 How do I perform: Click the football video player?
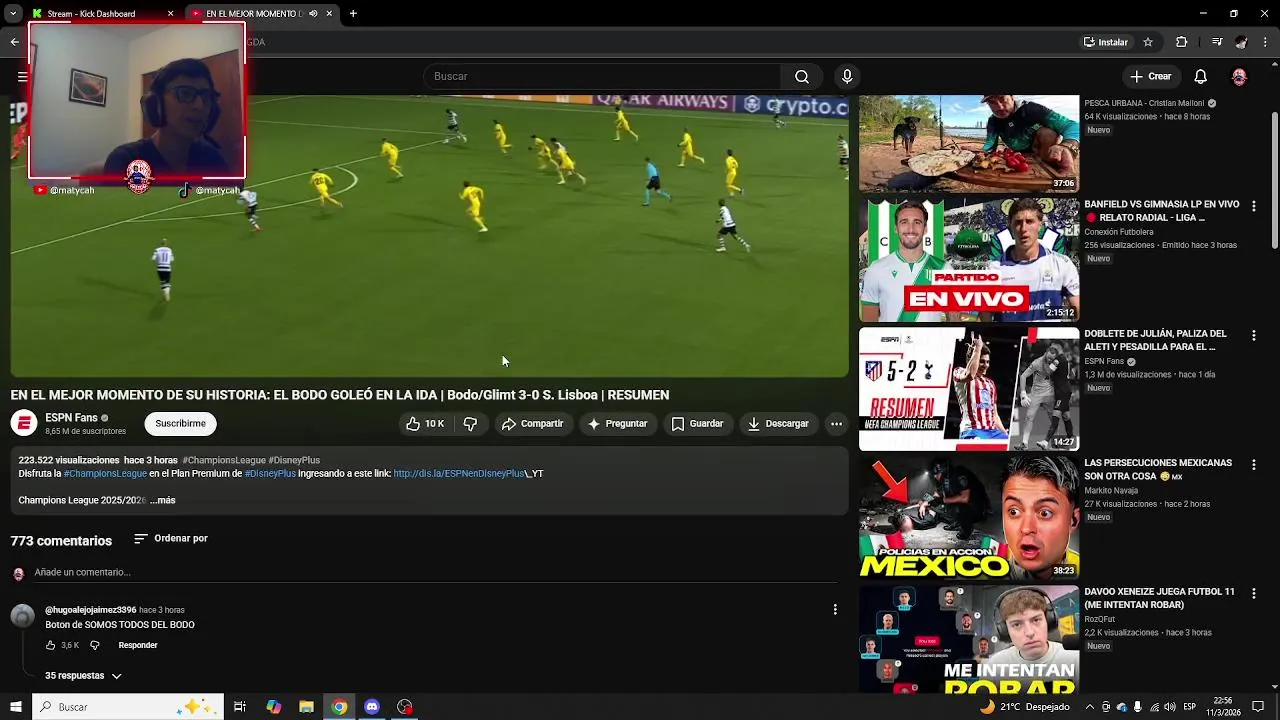point(430,236)
